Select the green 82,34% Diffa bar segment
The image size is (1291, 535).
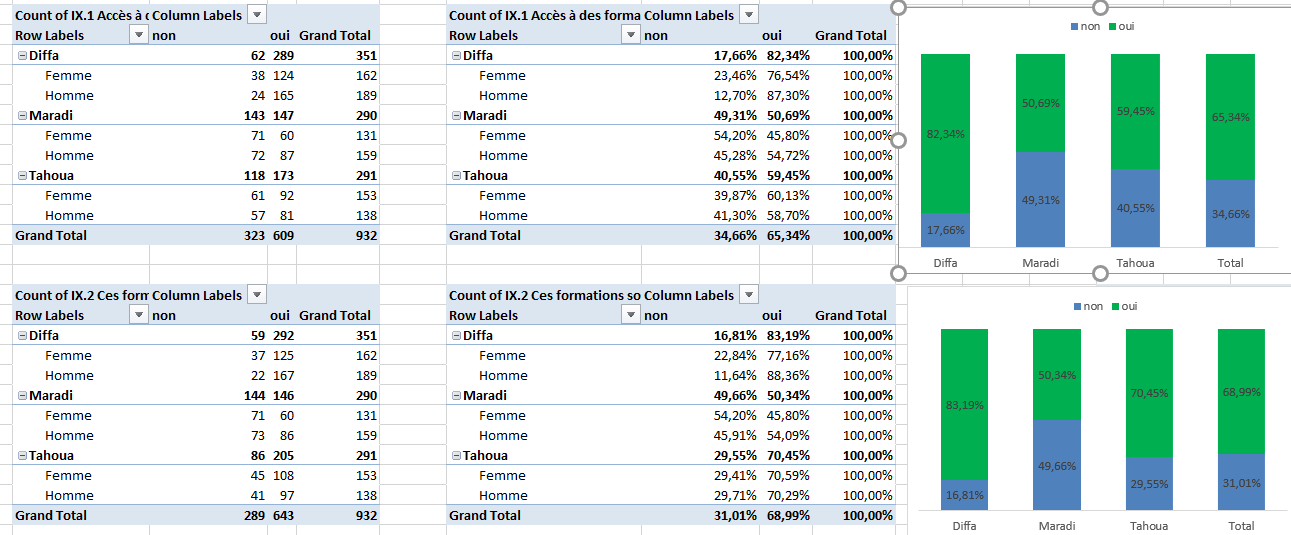(x=945, y=133)
